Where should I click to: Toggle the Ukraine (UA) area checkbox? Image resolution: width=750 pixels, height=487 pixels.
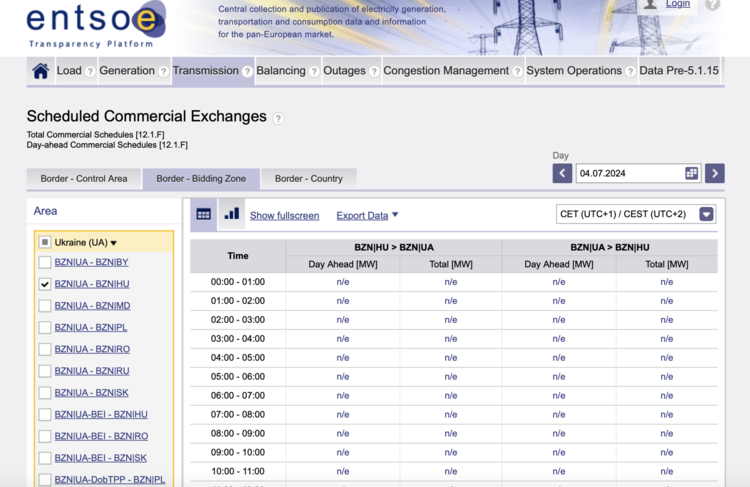44,242
